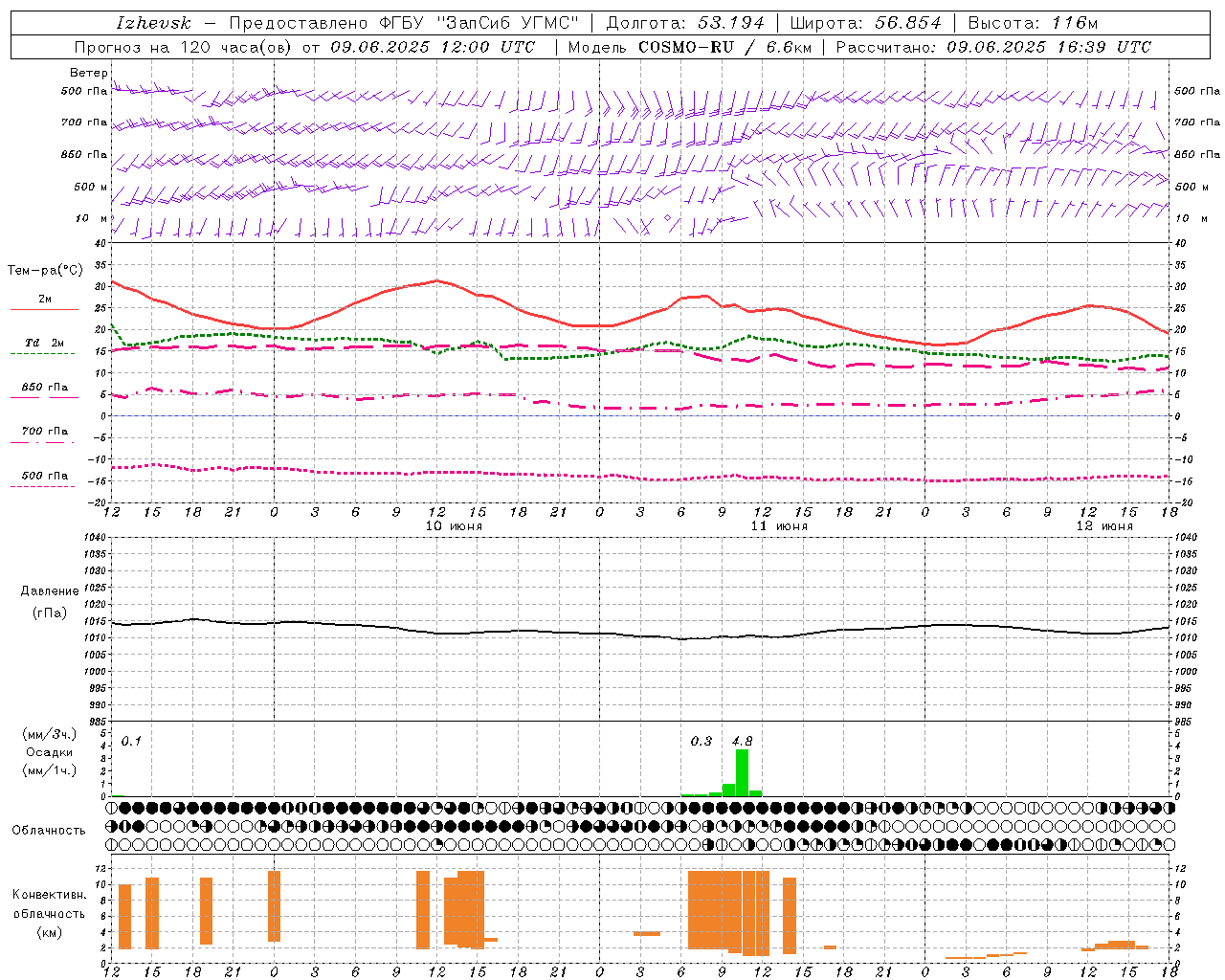Screen dimensions: 1225x980
Task: Click the tallest green precipitation bar
Action: tap(742, 772)
